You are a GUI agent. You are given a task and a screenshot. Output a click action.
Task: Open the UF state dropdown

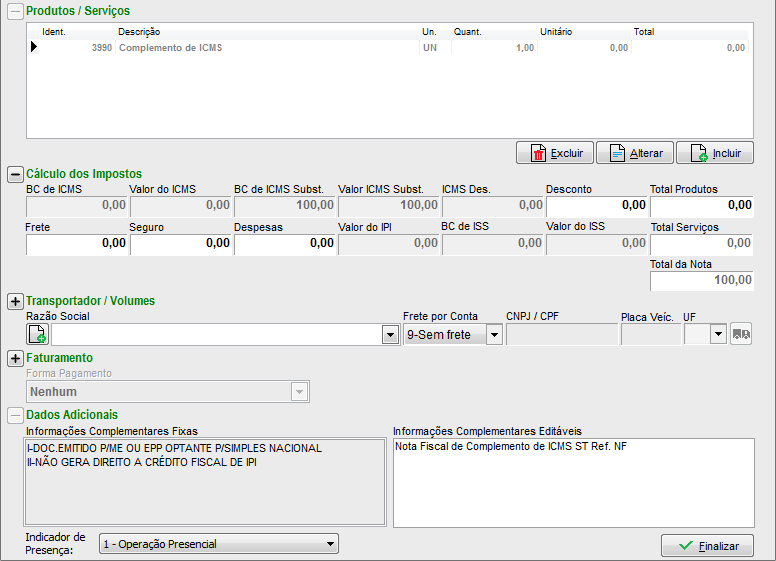(717, 335)
